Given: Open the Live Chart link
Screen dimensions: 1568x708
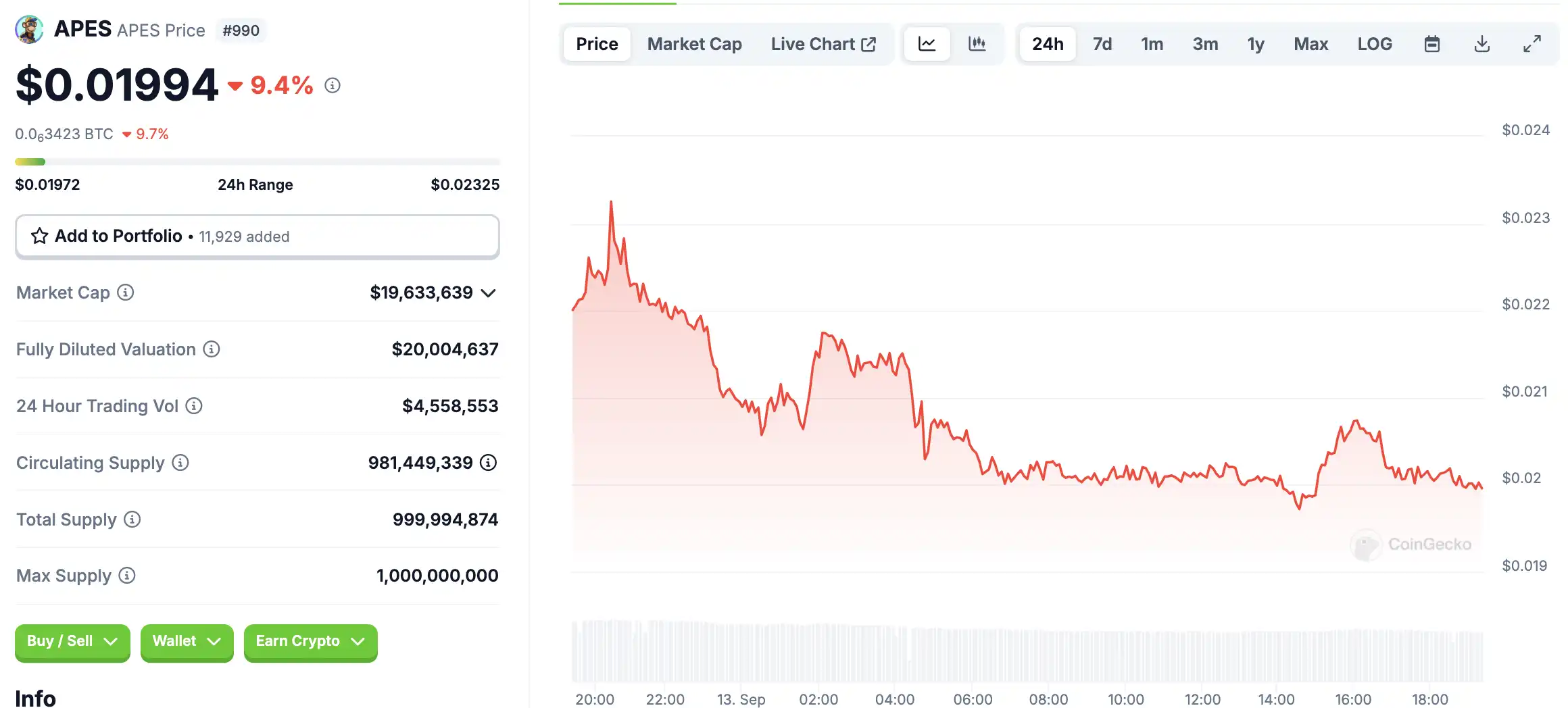Looking at the screenshot, I should point(823,44).
